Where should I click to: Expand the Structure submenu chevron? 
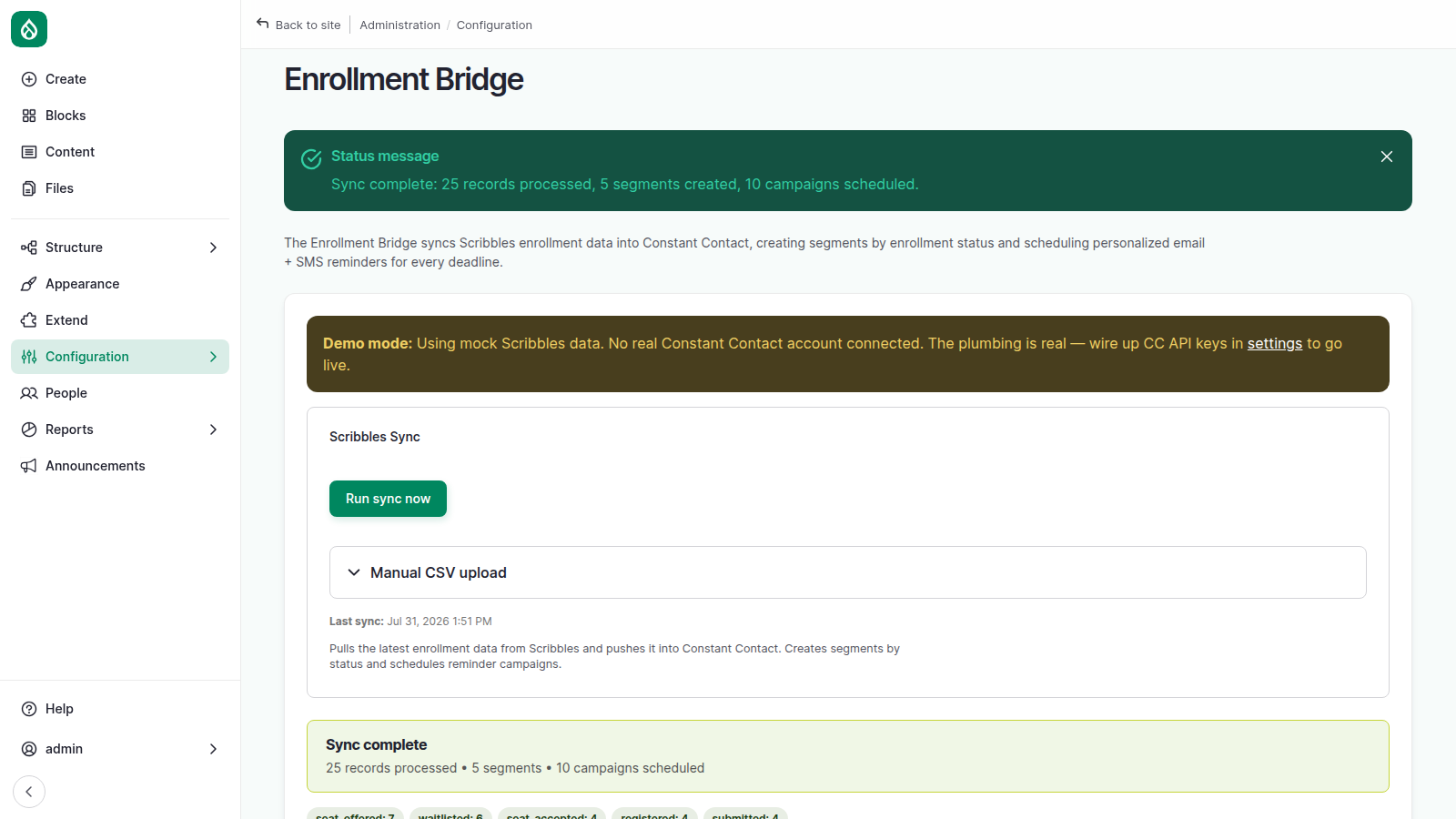click(x=213, y=248)
